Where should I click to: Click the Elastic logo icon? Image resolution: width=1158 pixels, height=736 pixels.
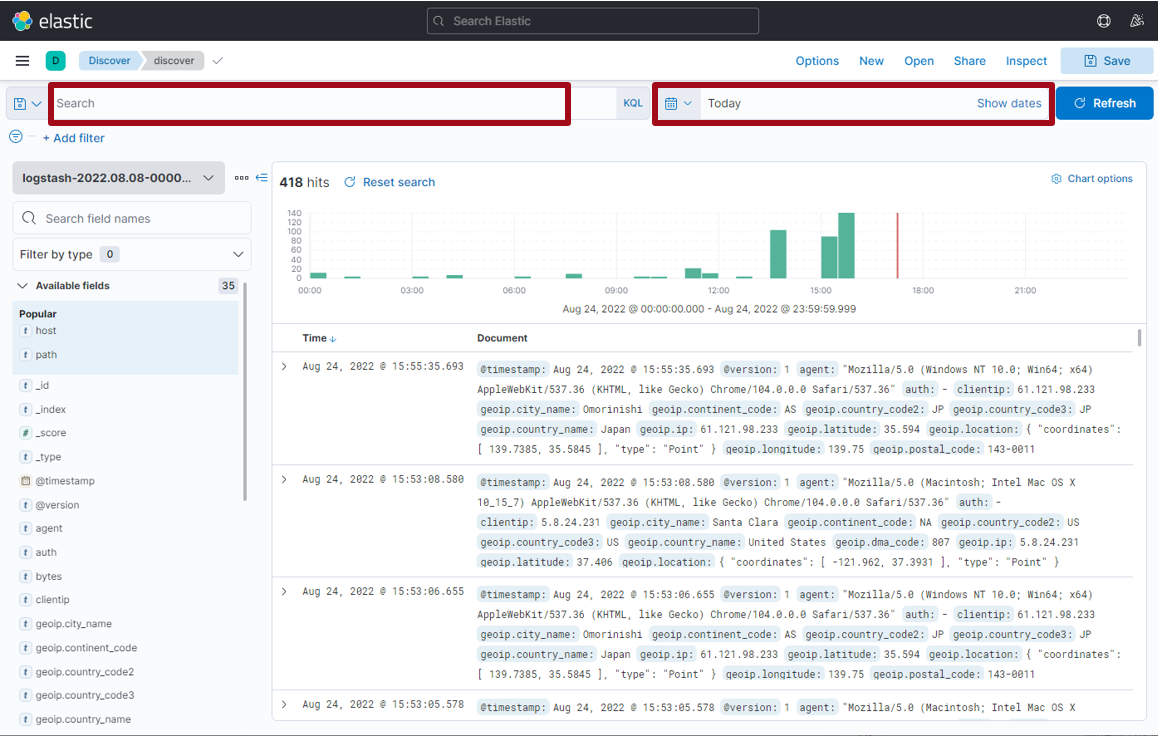(x=22, y=20)
